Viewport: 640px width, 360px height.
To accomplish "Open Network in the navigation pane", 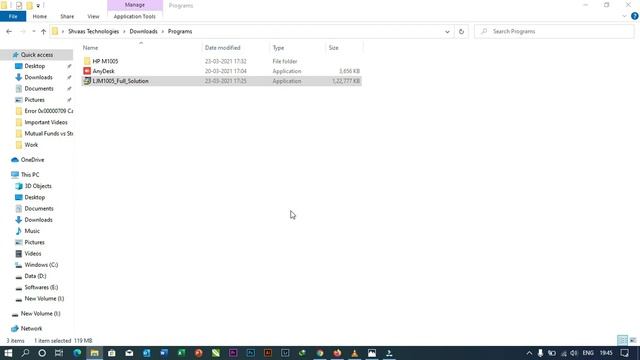I will click(x=31, y=329).
